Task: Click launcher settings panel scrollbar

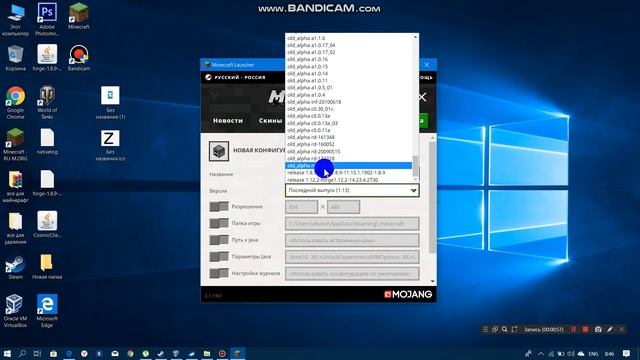Action: pos(432,197)
